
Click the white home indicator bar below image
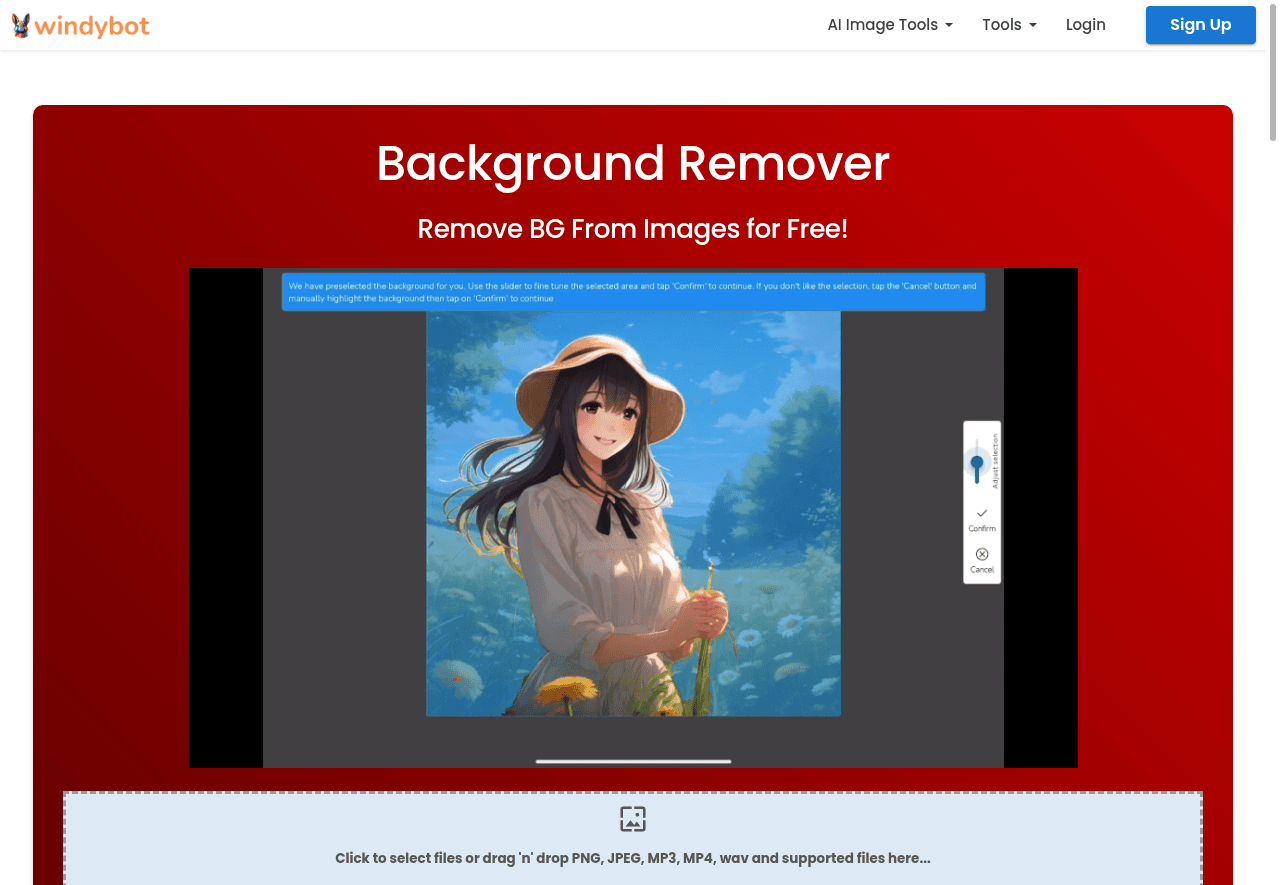pyautogui.click(x=633, y=761)
